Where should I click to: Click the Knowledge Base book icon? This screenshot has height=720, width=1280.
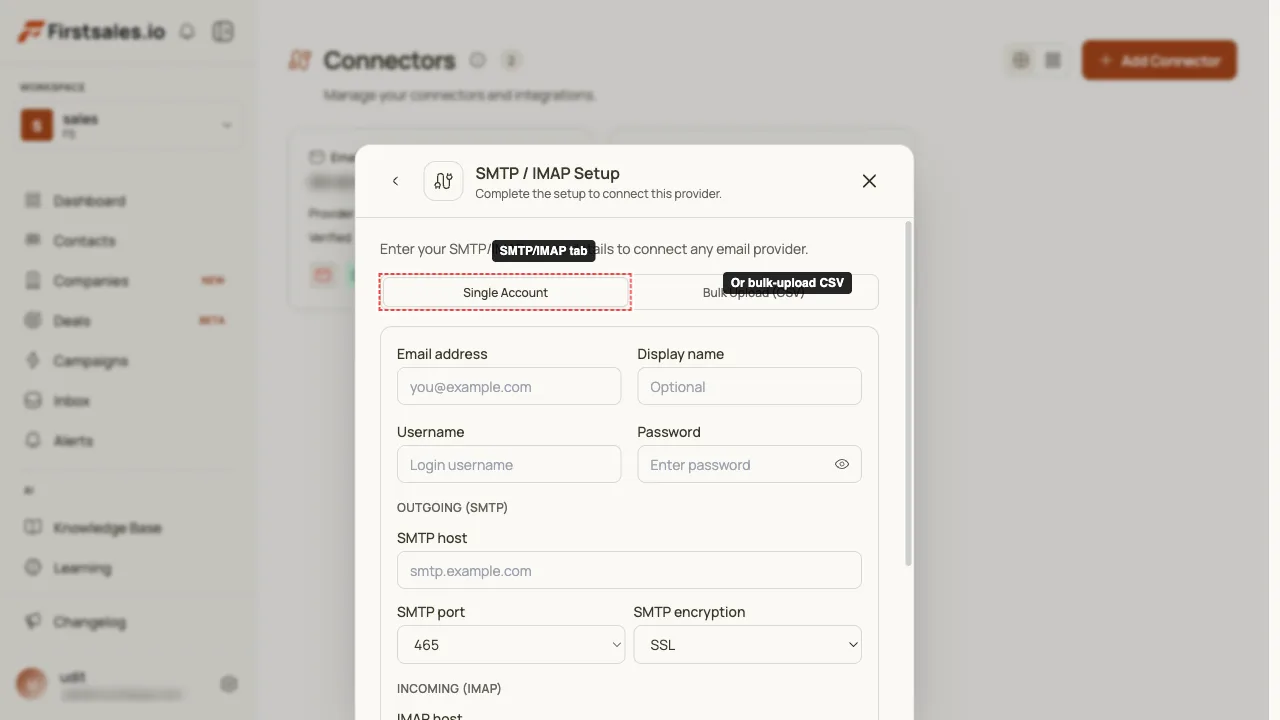pyautogui.click(x=33, y=528)
